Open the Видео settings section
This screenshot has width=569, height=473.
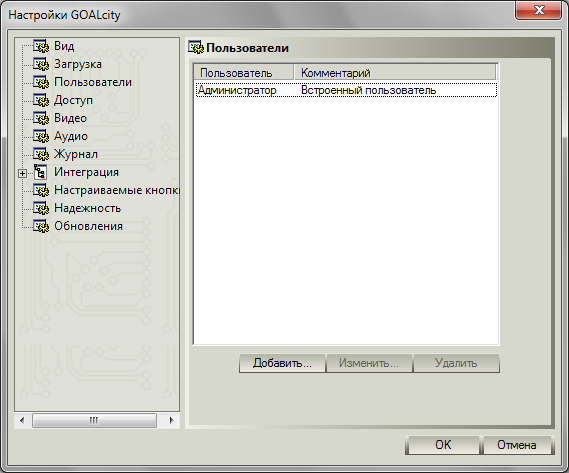(70, 118)
